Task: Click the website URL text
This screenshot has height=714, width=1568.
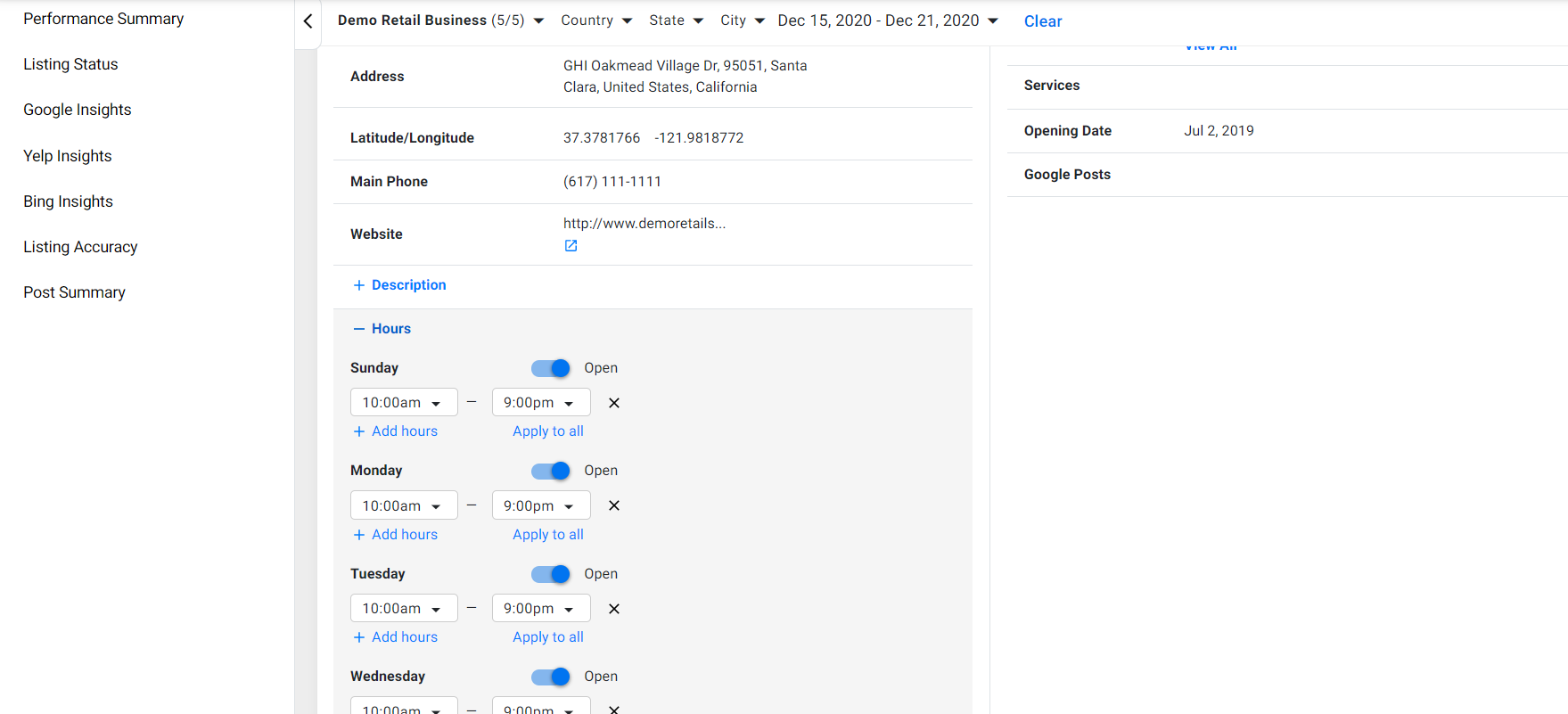Action: click(x=644, y=224)
